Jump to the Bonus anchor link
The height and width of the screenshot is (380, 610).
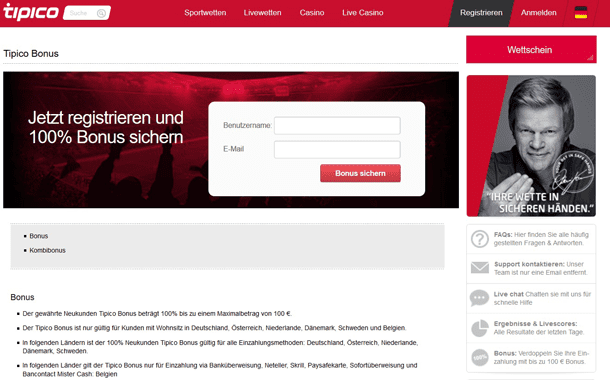tap(39, 236)
